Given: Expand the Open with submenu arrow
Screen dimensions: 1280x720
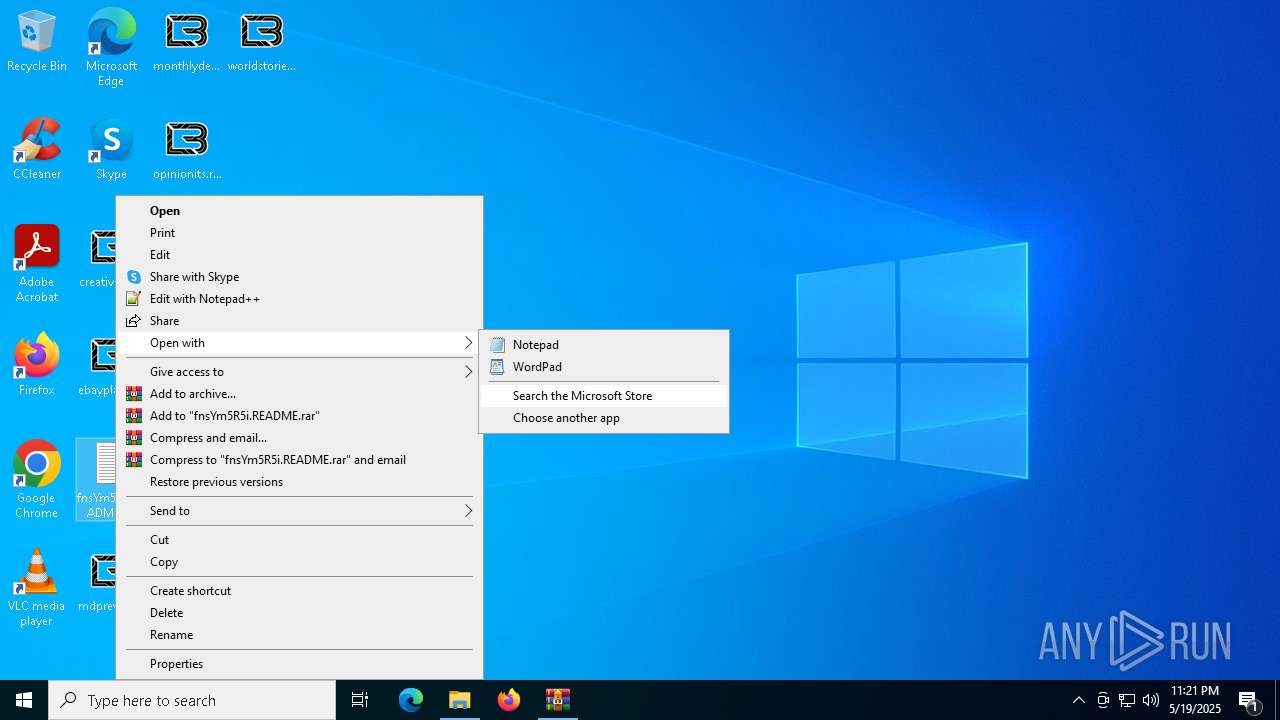Looking at the screenshot, I should click(x=468, y=343).
